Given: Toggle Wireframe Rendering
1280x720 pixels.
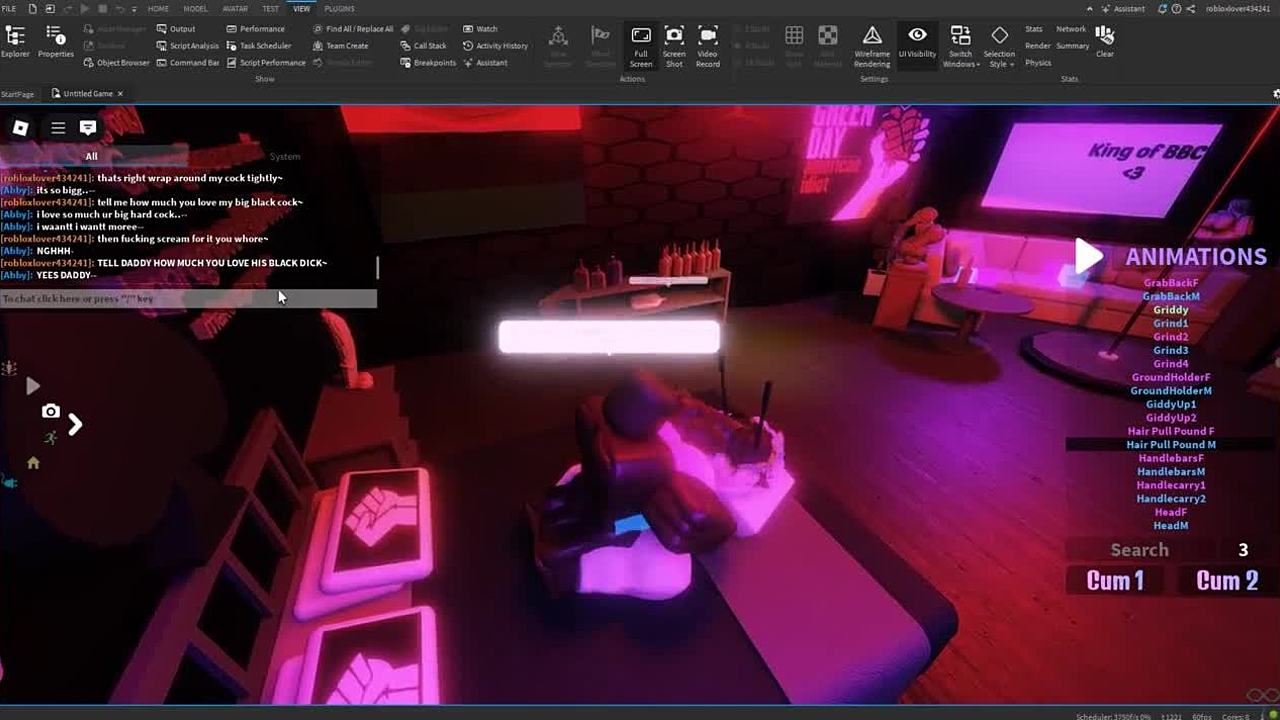Looking at the screenshot, I should 872,46.
